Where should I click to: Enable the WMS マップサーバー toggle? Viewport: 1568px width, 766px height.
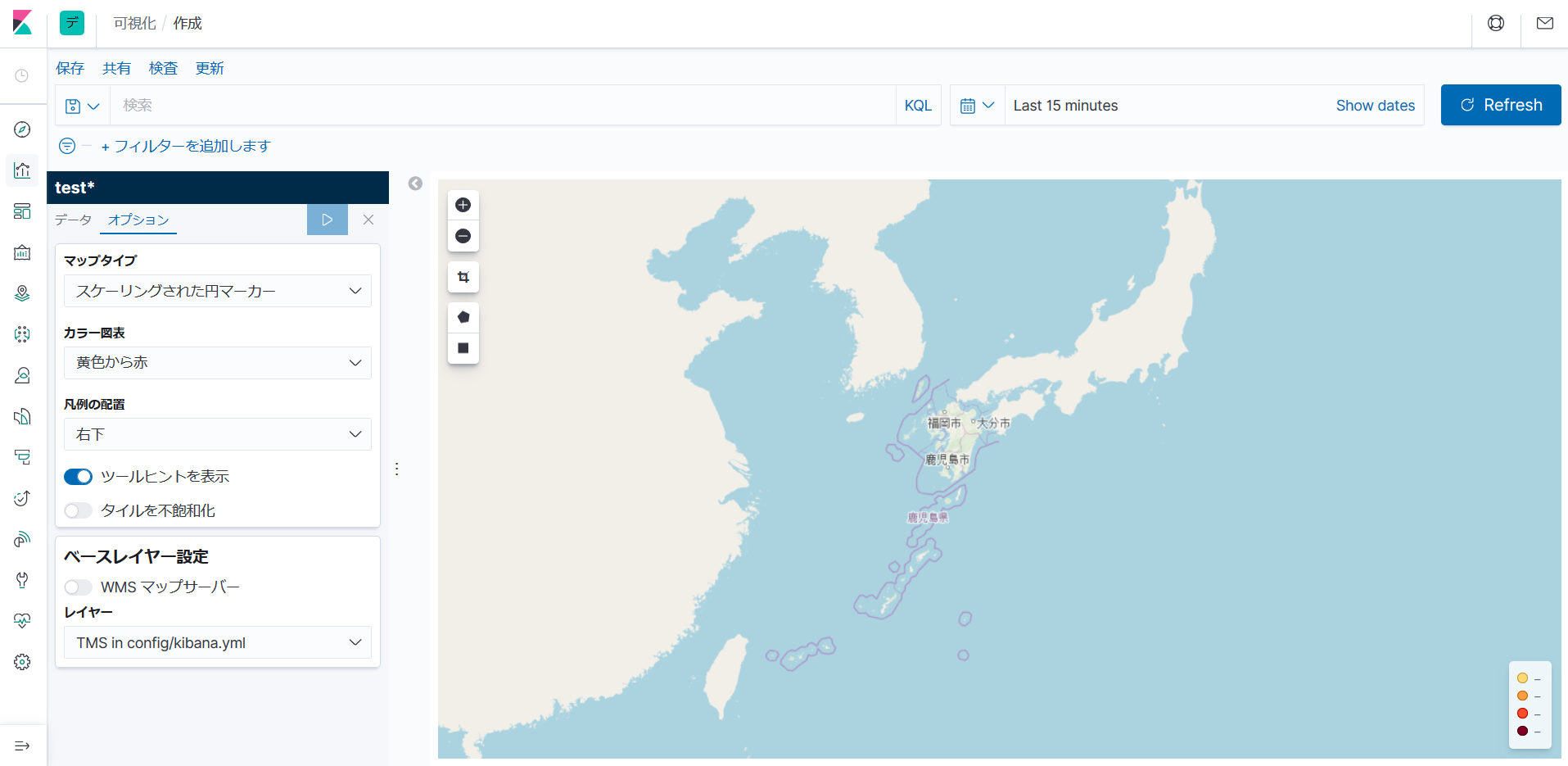78,587
